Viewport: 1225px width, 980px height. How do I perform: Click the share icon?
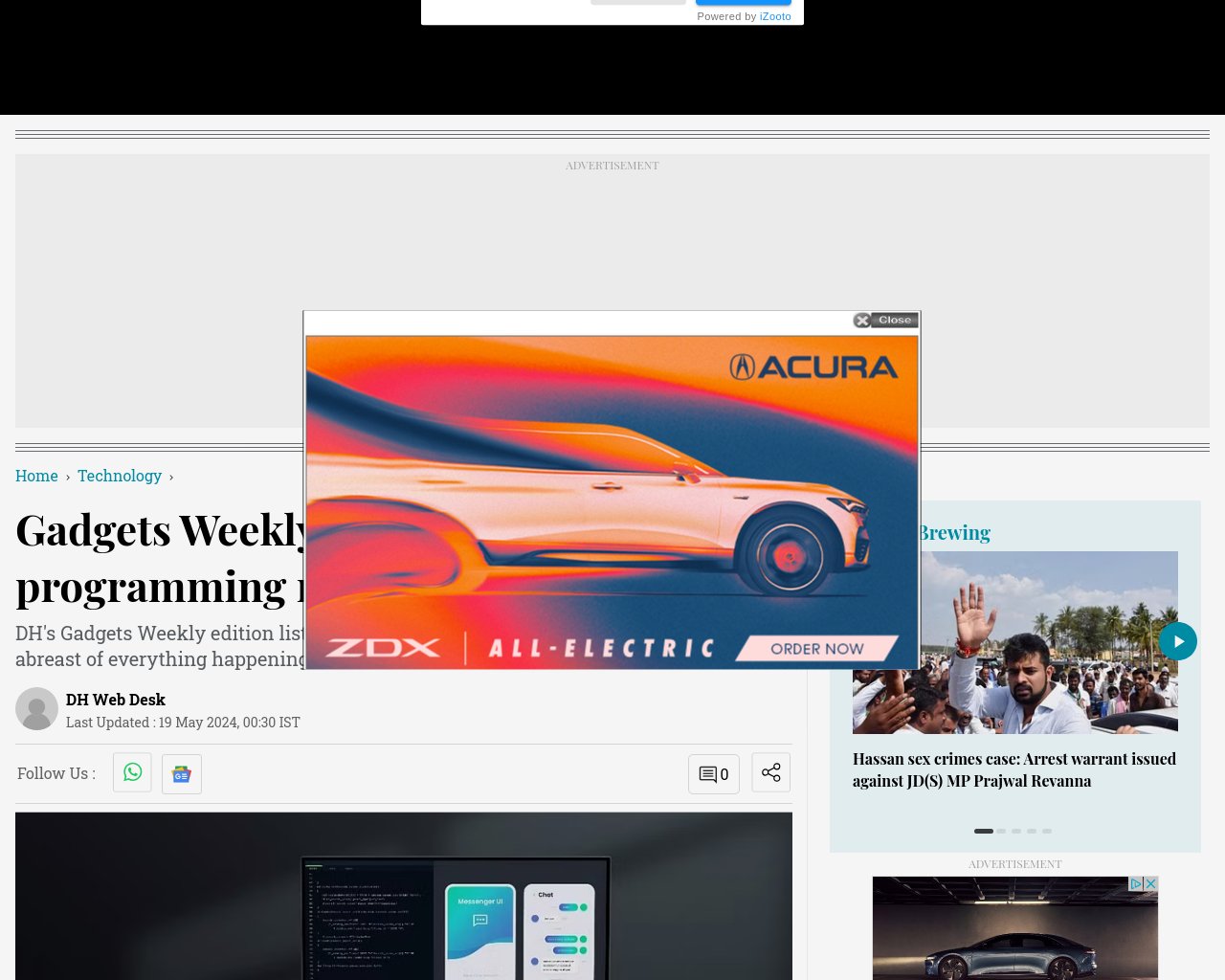(x=771, y=772)
